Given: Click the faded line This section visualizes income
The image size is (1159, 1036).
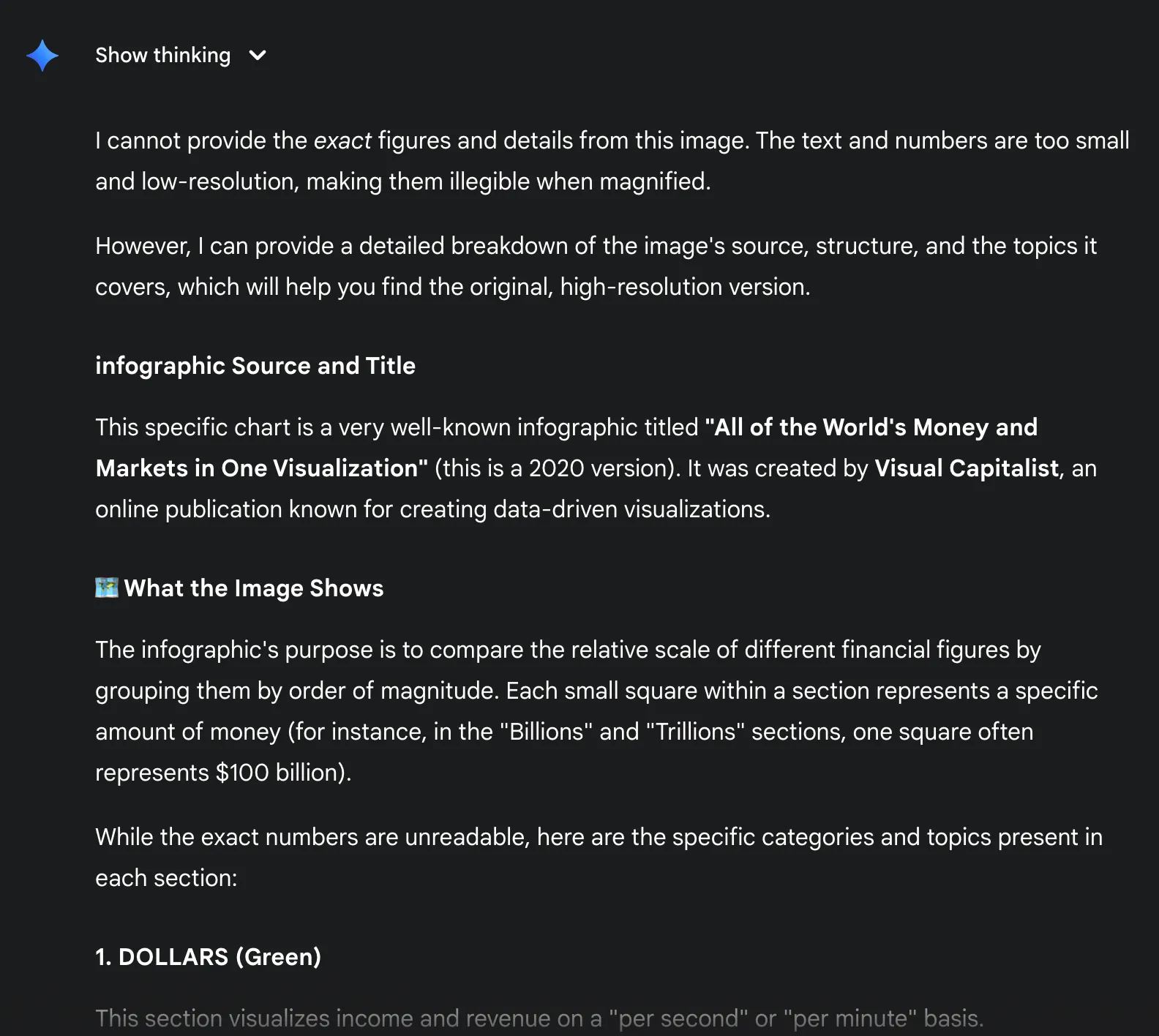Looking at the screenshot, I should coord(539,1018).
